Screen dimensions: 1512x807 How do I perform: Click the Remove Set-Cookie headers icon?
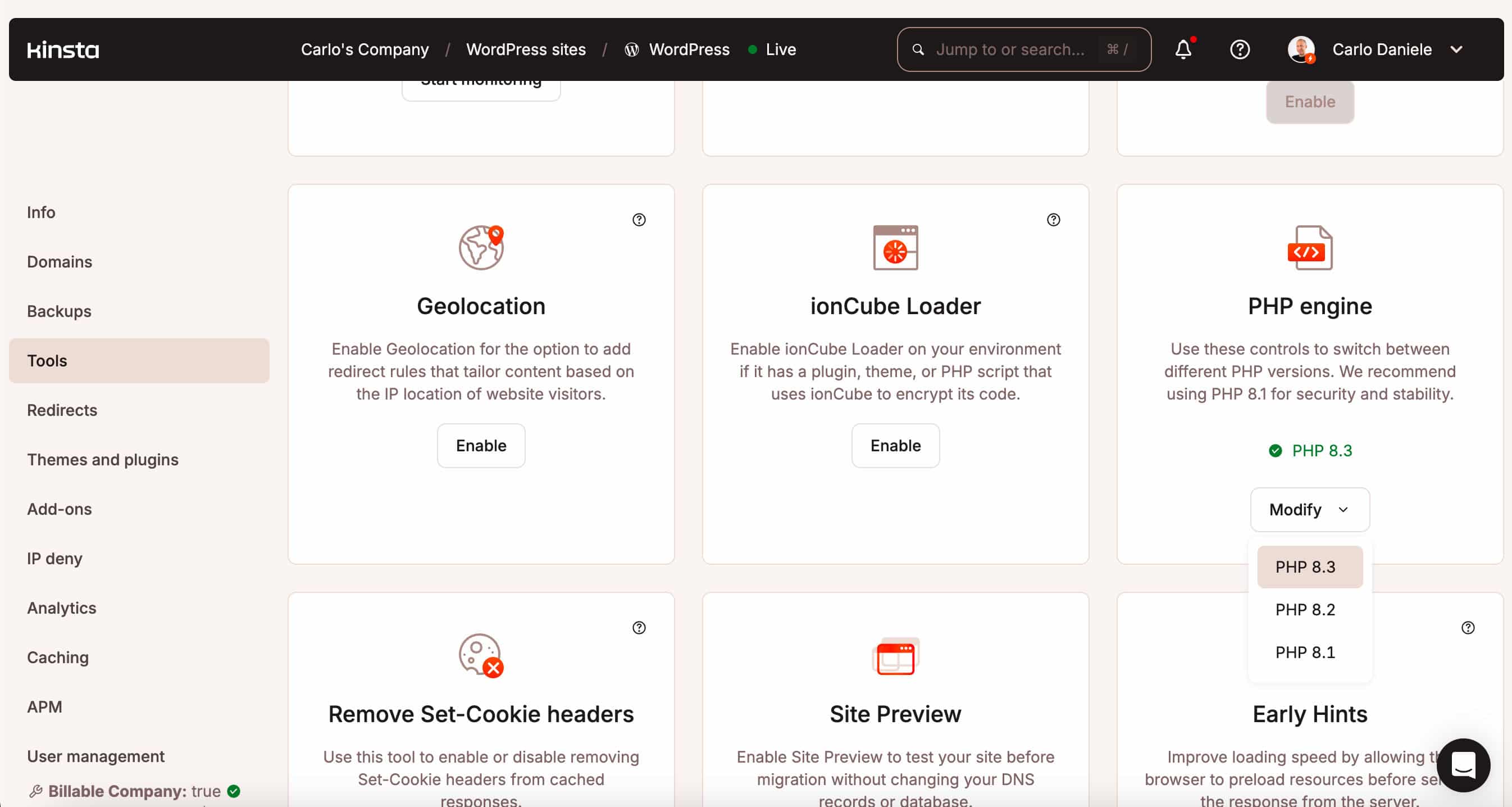coord(480,655)
